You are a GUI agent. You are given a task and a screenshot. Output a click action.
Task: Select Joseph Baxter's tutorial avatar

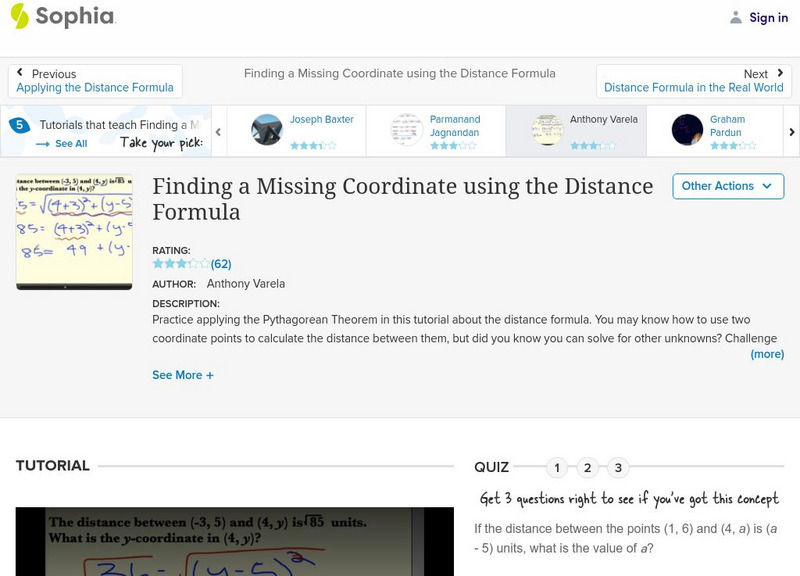tap(266, 130)
